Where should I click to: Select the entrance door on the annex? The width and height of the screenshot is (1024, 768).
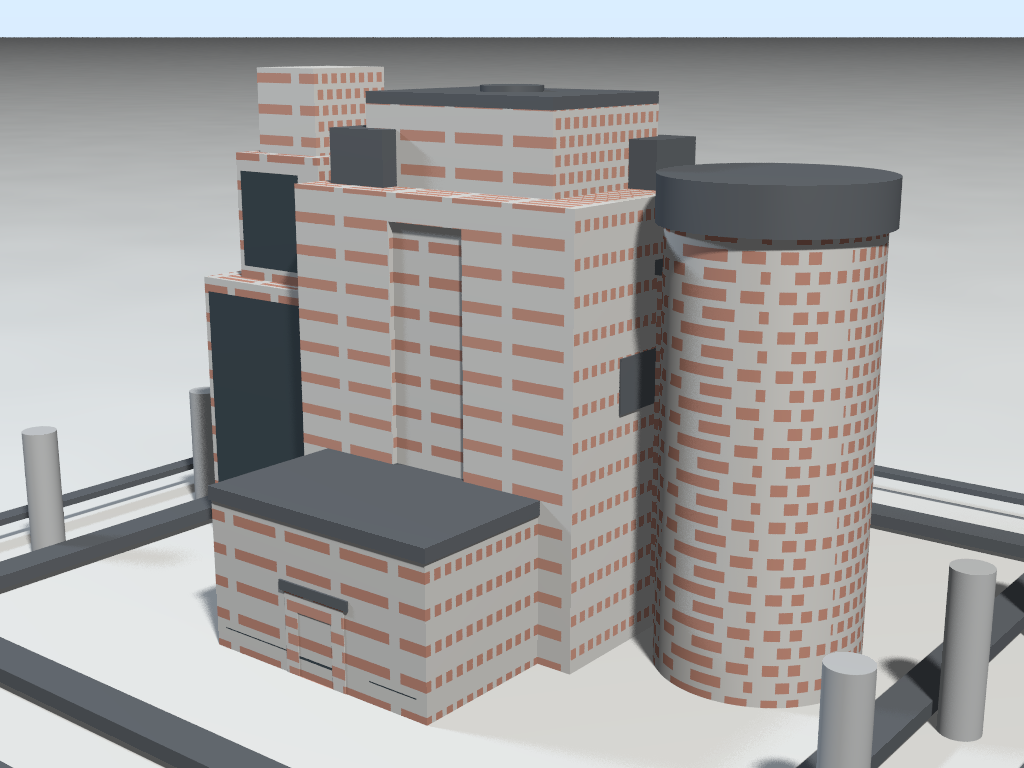tap(314, 645)
